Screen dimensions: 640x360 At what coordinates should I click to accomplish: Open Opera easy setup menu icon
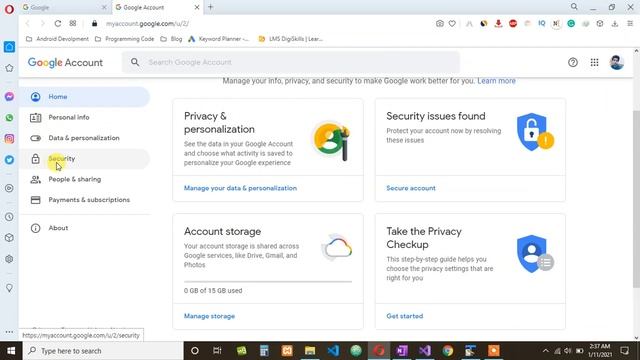[630, 24]
